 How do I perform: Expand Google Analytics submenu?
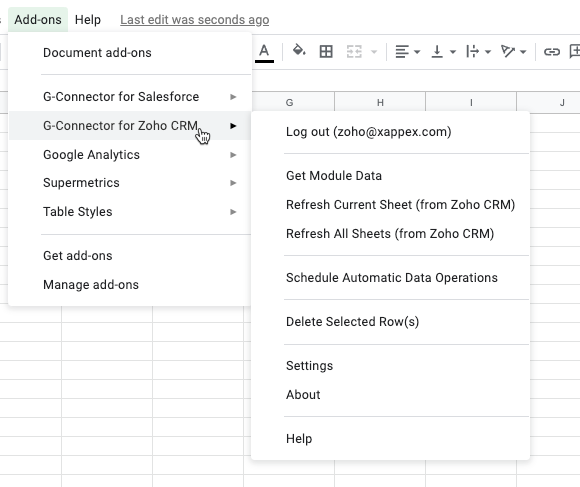tap(129, 155)
